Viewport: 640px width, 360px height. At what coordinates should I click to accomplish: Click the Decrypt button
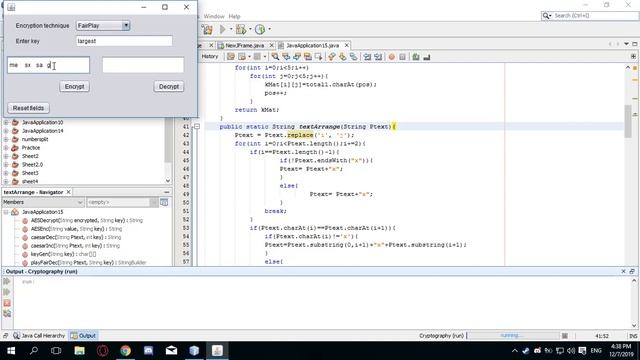click(x=169, y=87)
